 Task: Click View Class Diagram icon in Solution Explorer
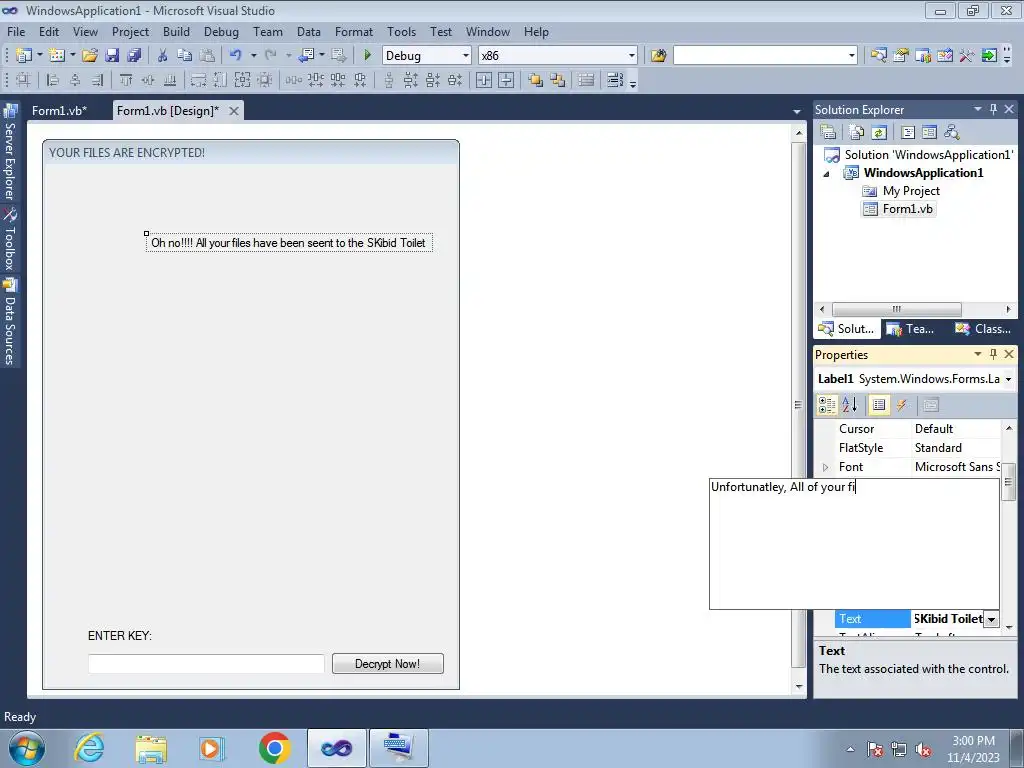click(952, 133)
